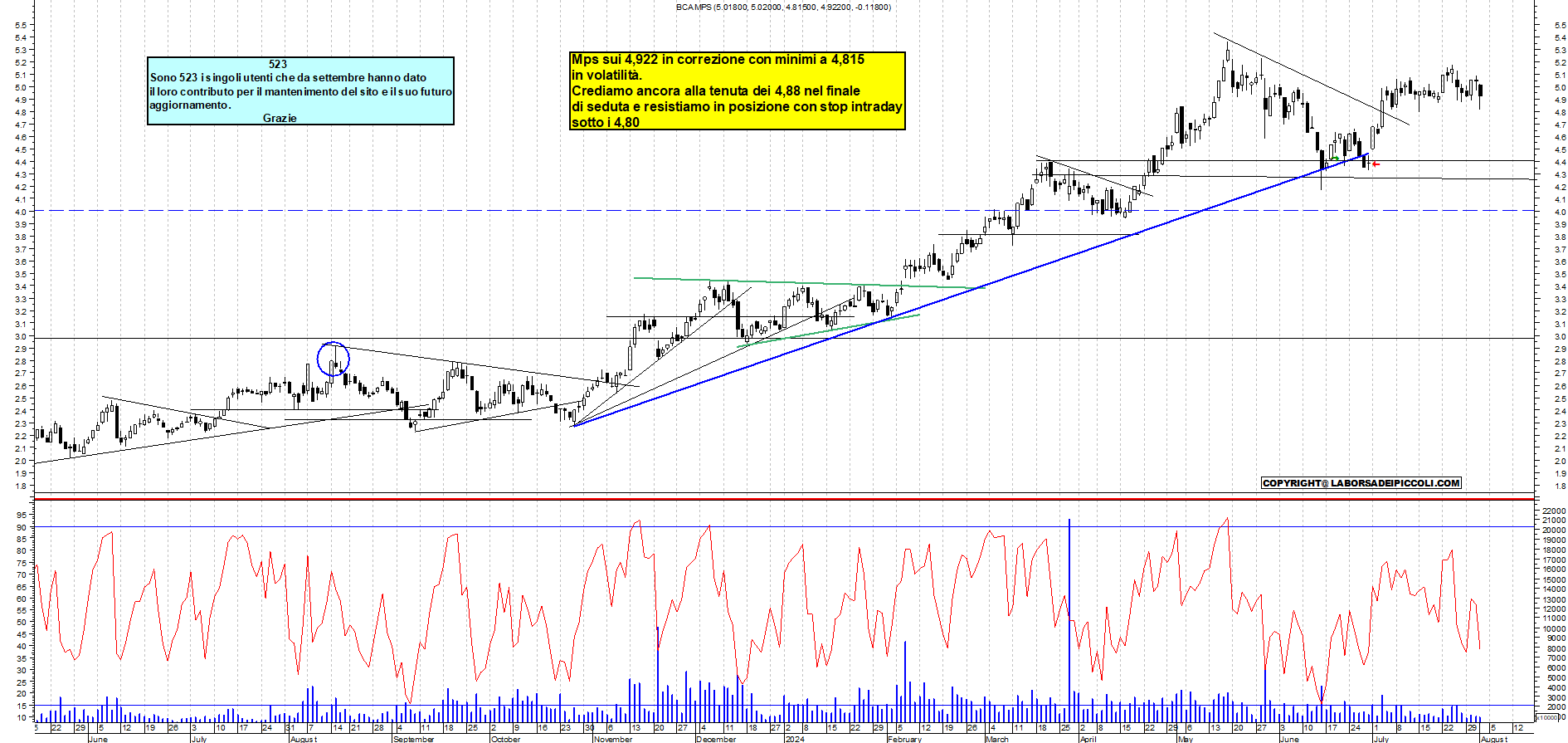
Task: Select the 'February' label on the time axis
Action: [x=904, y=739]
